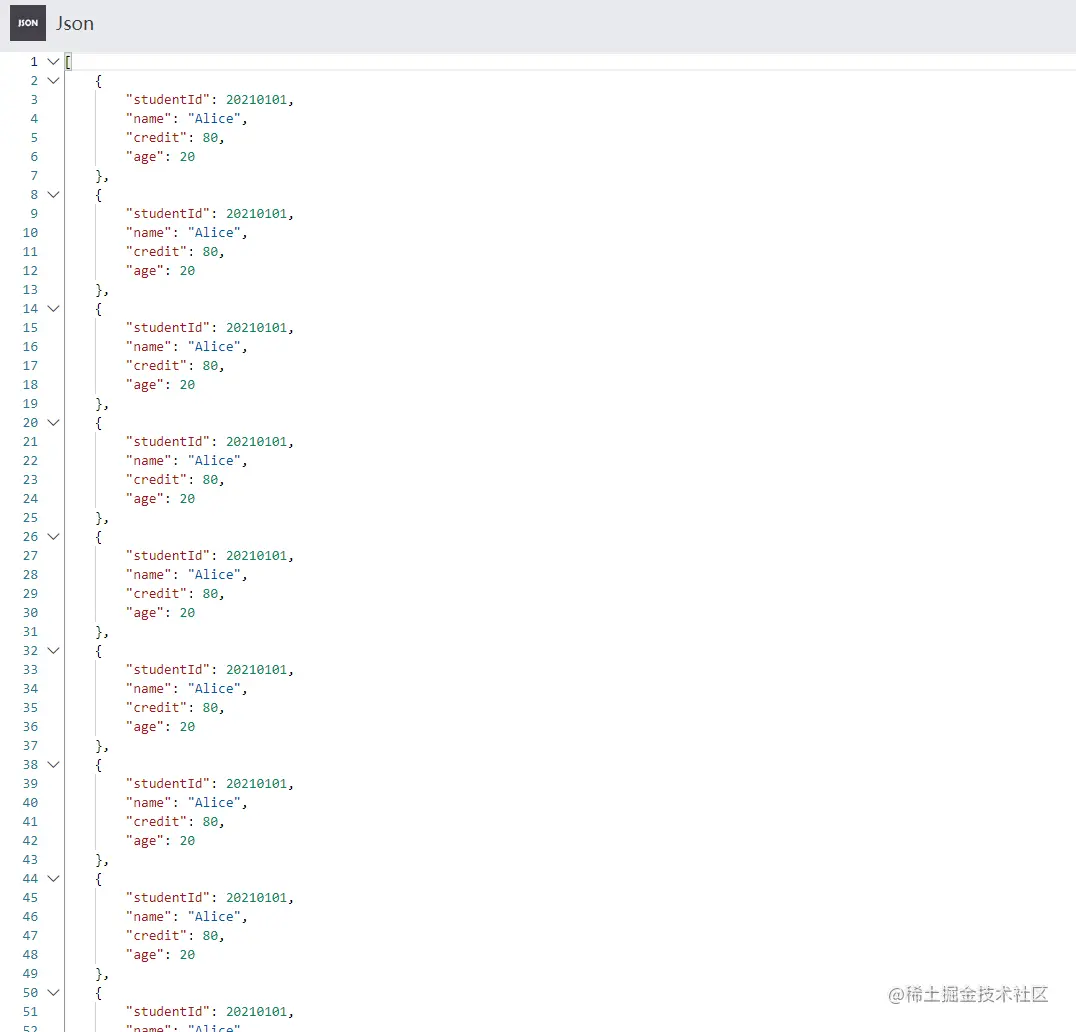Collapse the object starting at line 26
Image resolution: width=1076 pixels, height=1032 pixels.
click(x=53, y=537)
